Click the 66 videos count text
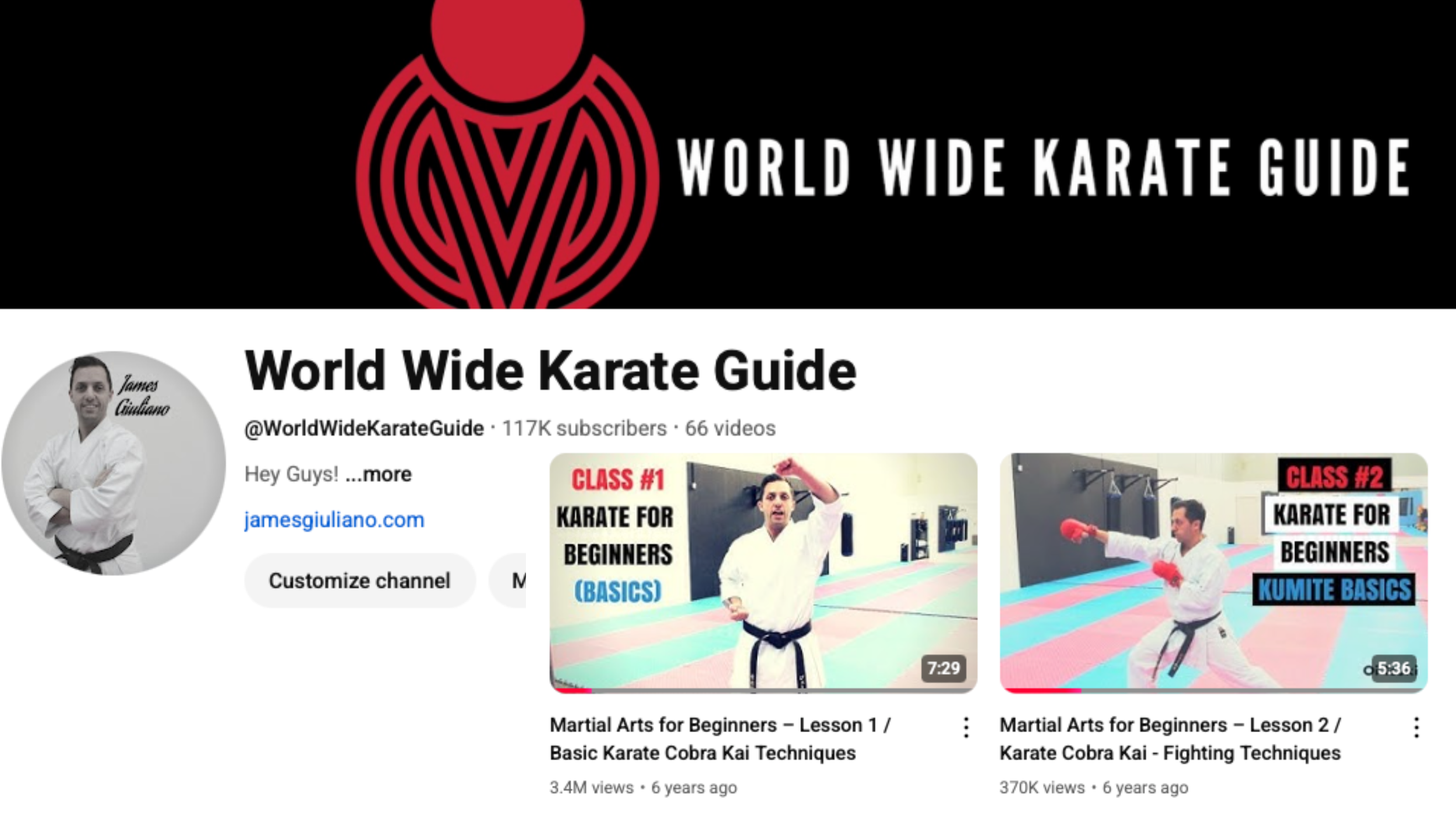Image resolution: width=1456 pixels, height=819 pixels. (x=730, y=428)
